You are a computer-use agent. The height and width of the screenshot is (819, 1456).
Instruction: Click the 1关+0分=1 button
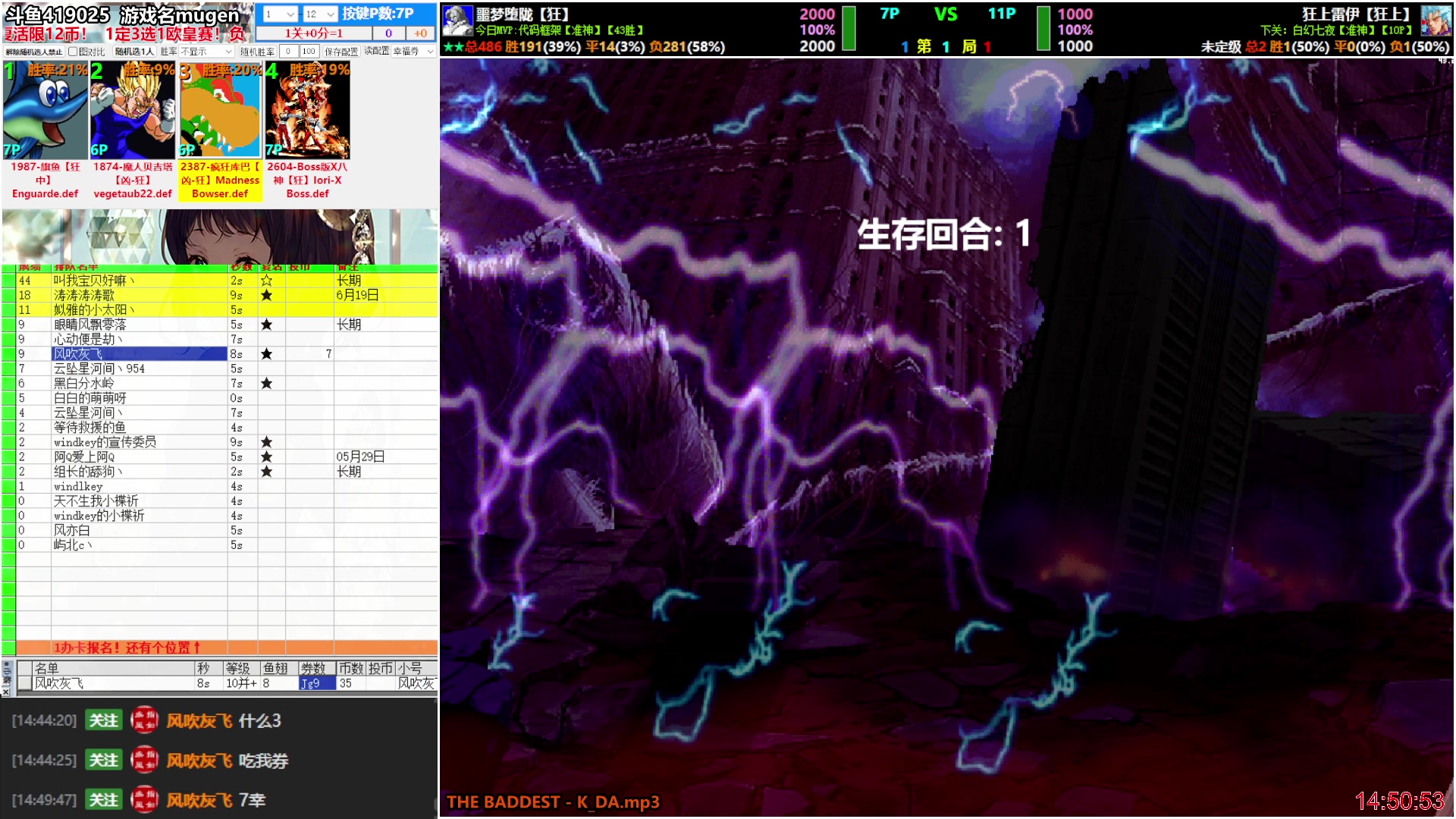pos(314,33)
